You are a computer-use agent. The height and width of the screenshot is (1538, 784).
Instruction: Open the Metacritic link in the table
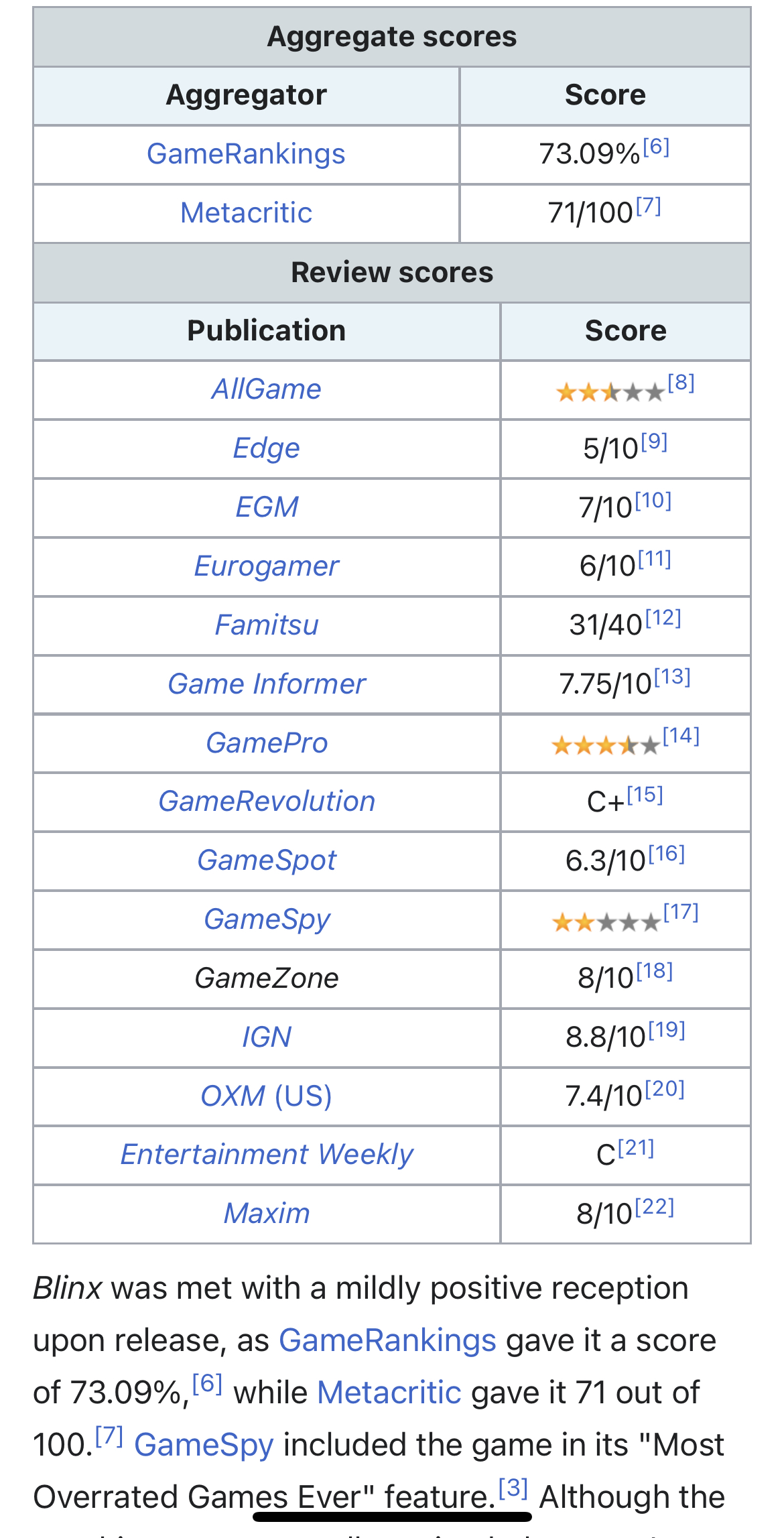(246, 213)
